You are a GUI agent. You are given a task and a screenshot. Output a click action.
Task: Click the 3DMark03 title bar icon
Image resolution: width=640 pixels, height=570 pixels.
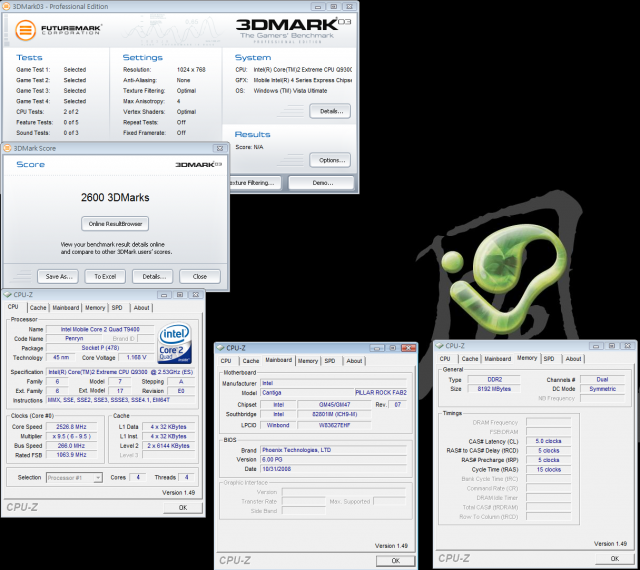click(7, 6)
